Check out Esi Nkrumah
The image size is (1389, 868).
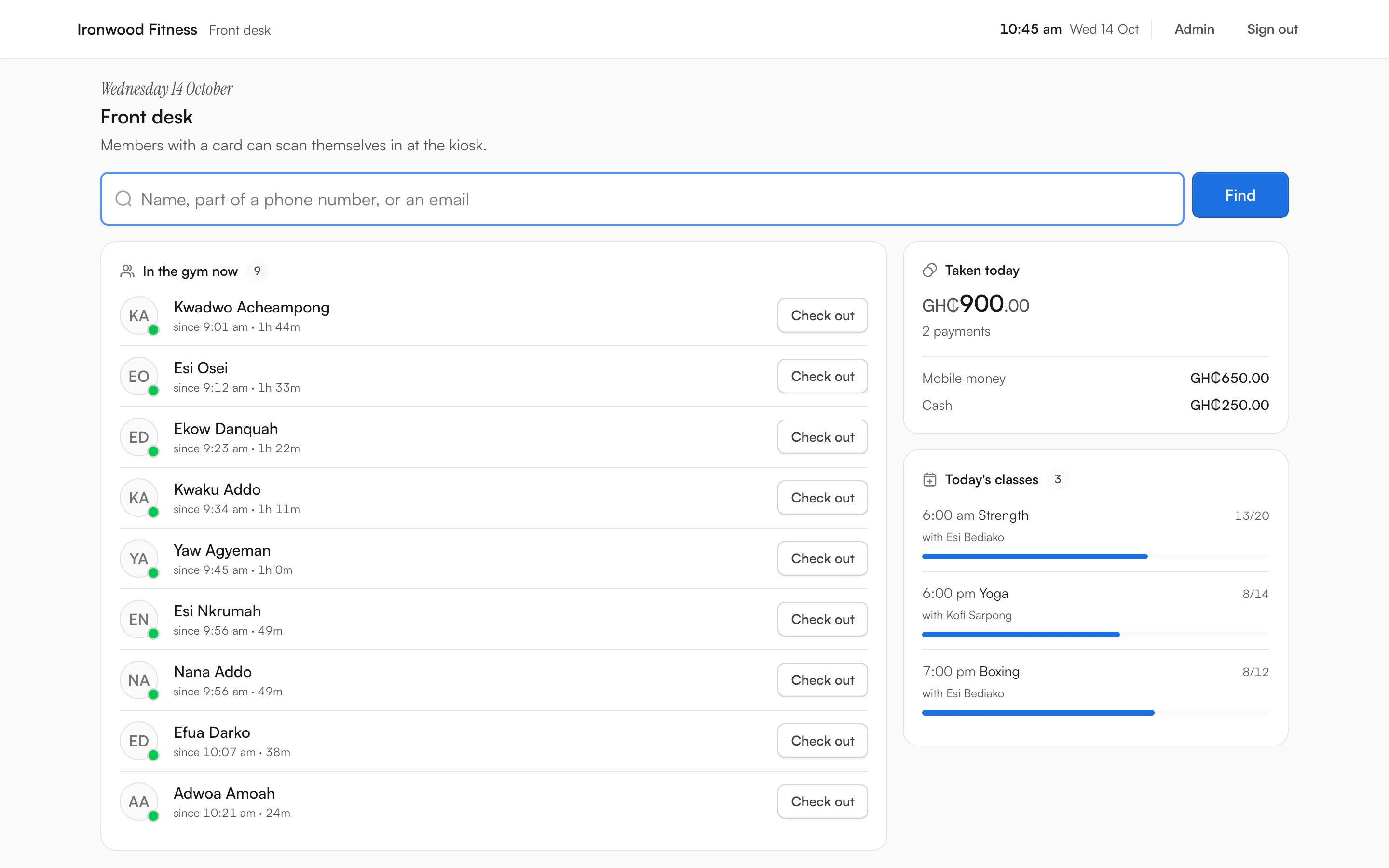[x=822, y=620]
